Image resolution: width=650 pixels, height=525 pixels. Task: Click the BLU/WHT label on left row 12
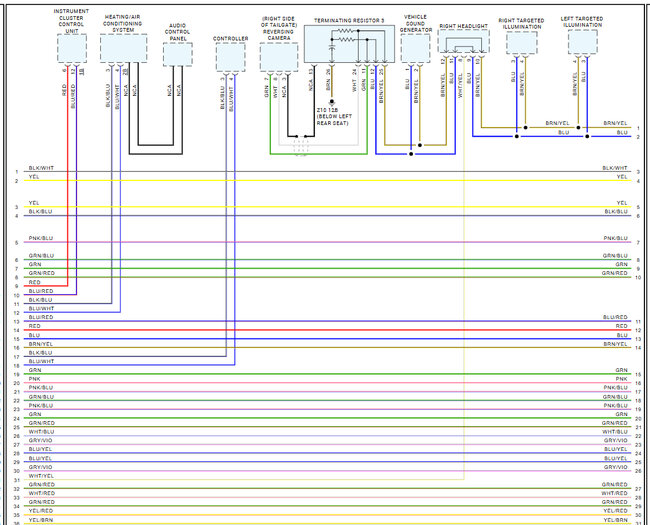click(41, 309)
